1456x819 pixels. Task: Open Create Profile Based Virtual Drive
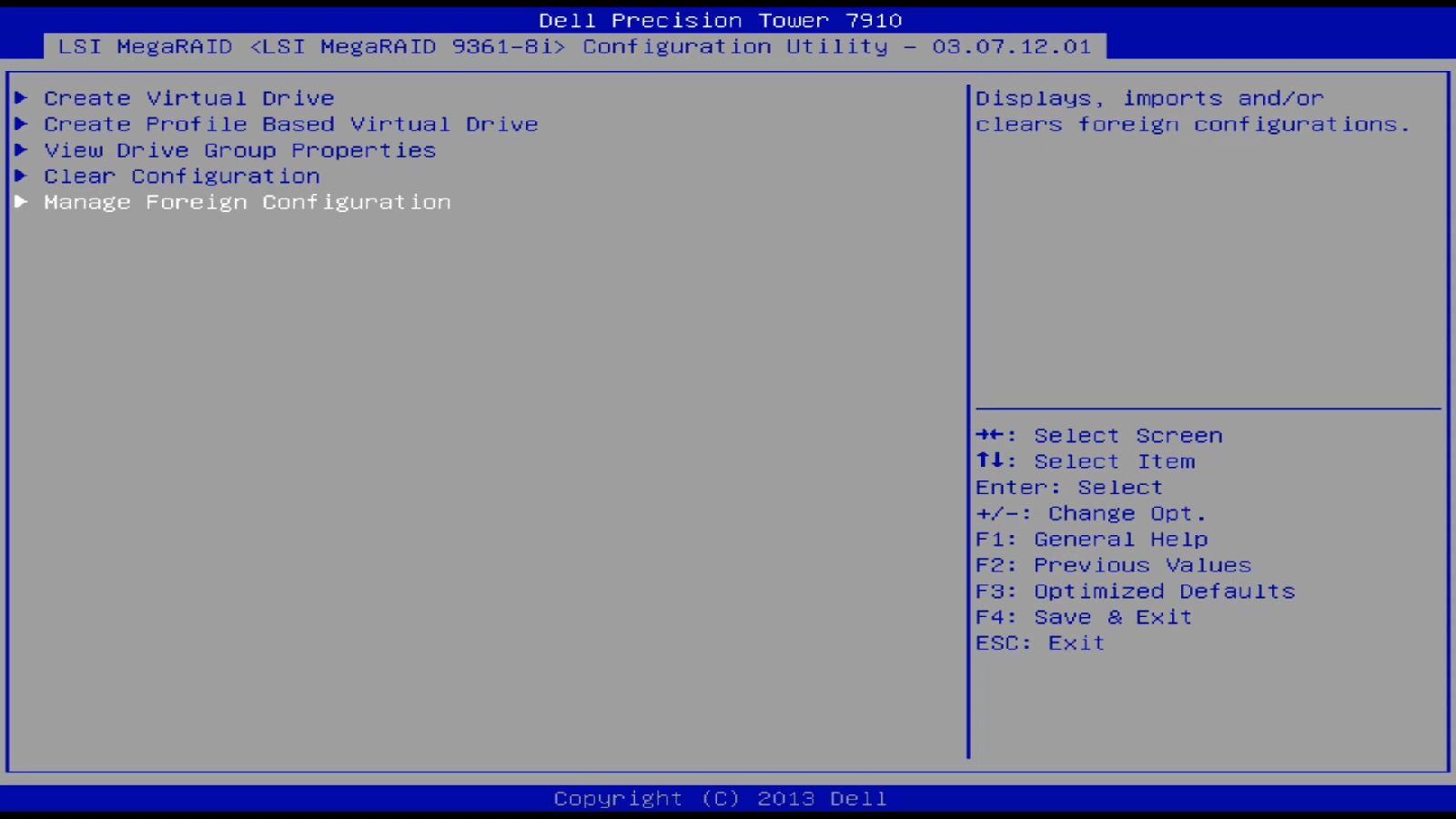point(290,124)
